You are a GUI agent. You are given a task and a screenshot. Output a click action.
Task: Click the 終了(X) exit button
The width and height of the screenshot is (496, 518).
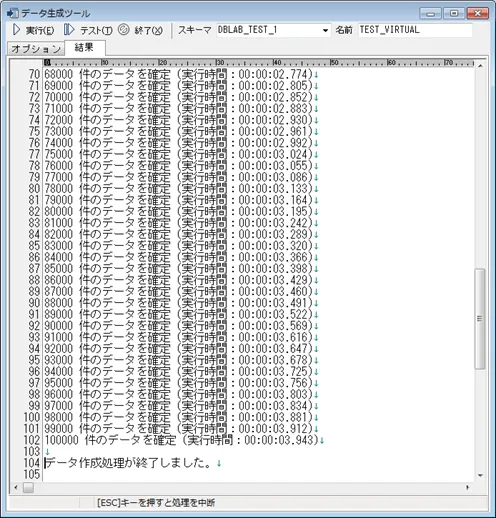(x=141, y=30)
